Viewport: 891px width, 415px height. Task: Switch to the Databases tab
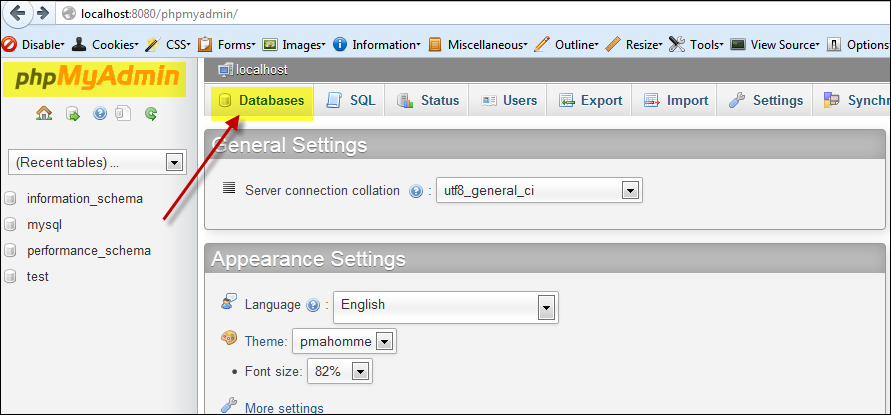[261, 101]
